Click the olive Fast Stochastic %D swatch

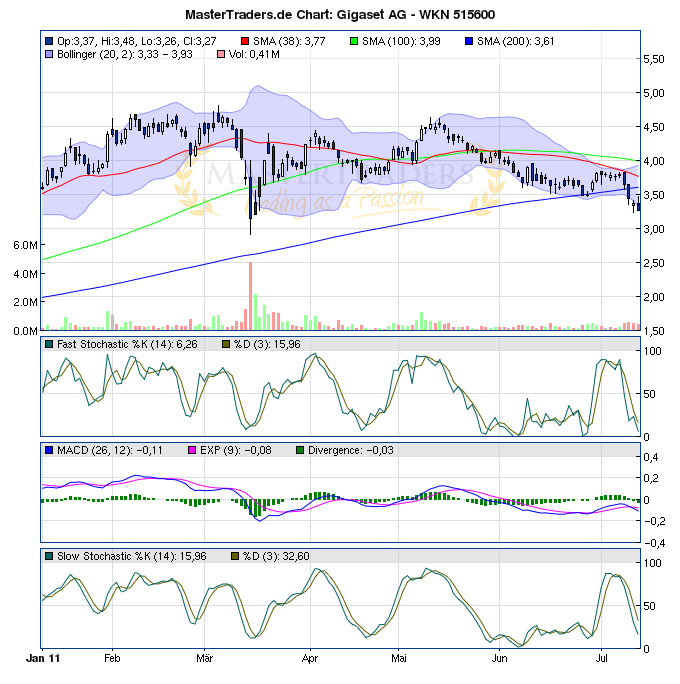point(226,345)
